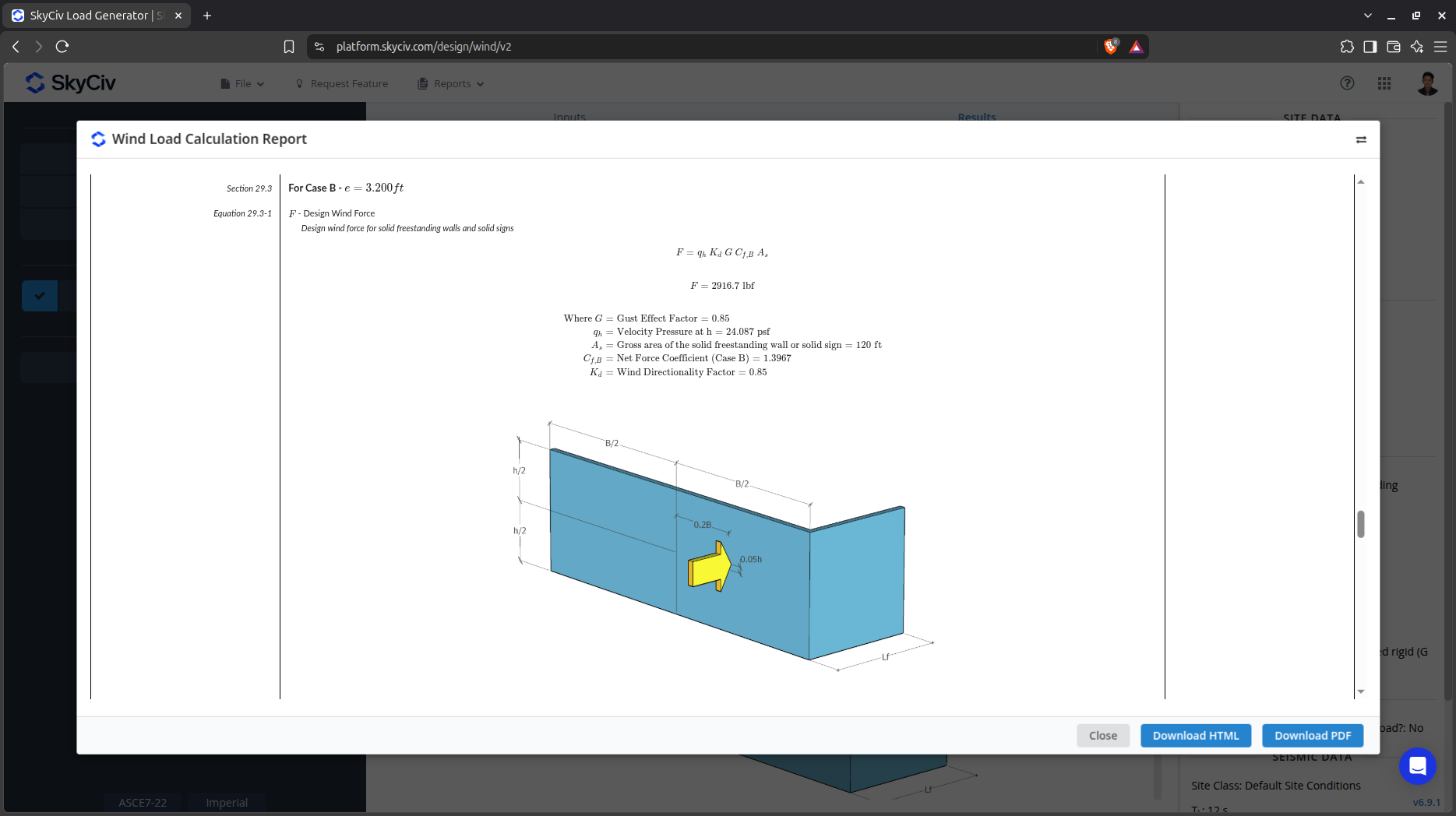Open the user profile avatar
Screen dimensions: 1456x816
[x=1427, y=83]
